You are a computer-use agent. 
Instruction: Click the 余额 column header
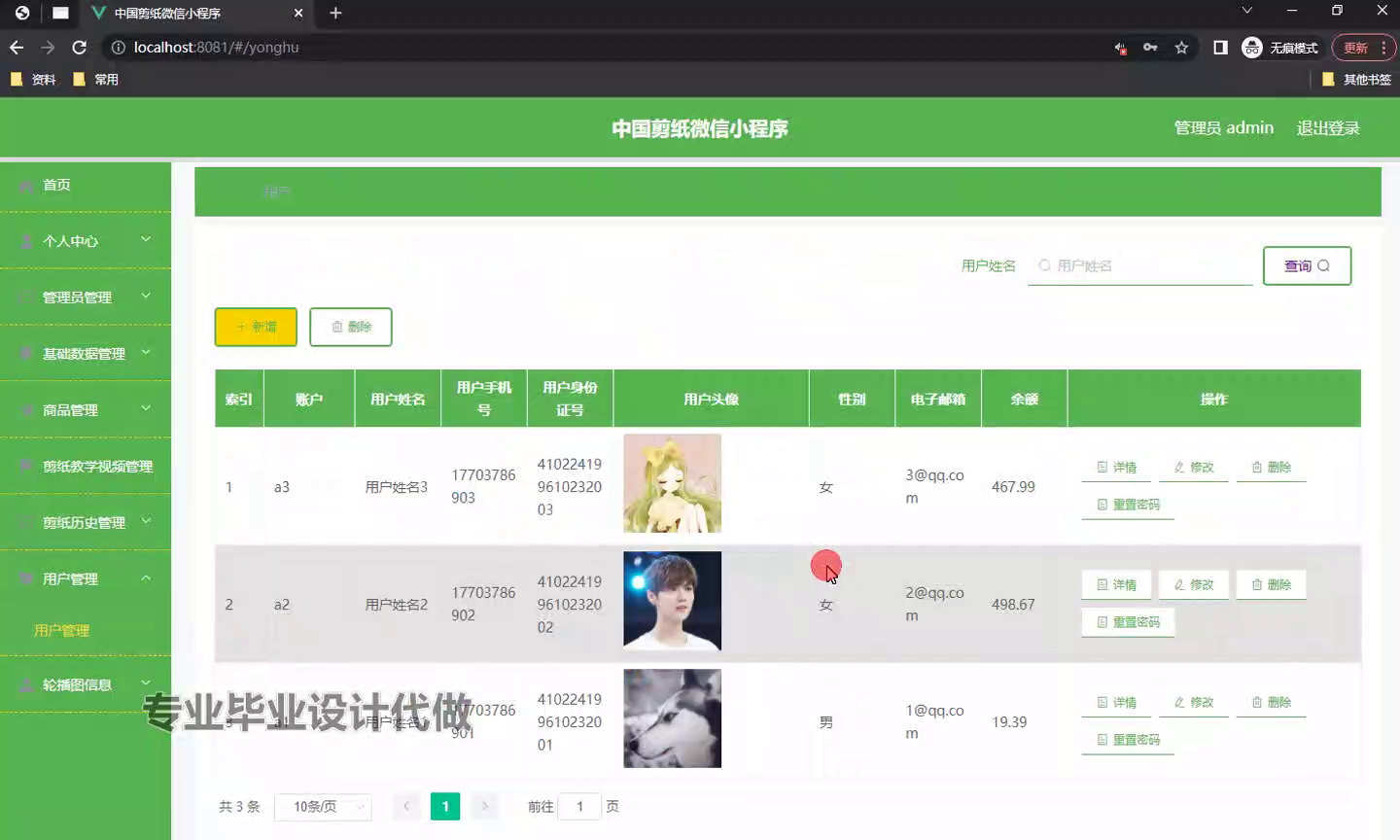[1025, 400]
